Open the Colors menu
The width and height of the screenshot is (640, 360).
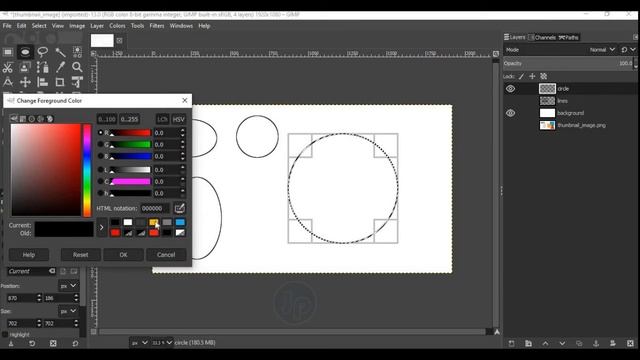(117, 26)
